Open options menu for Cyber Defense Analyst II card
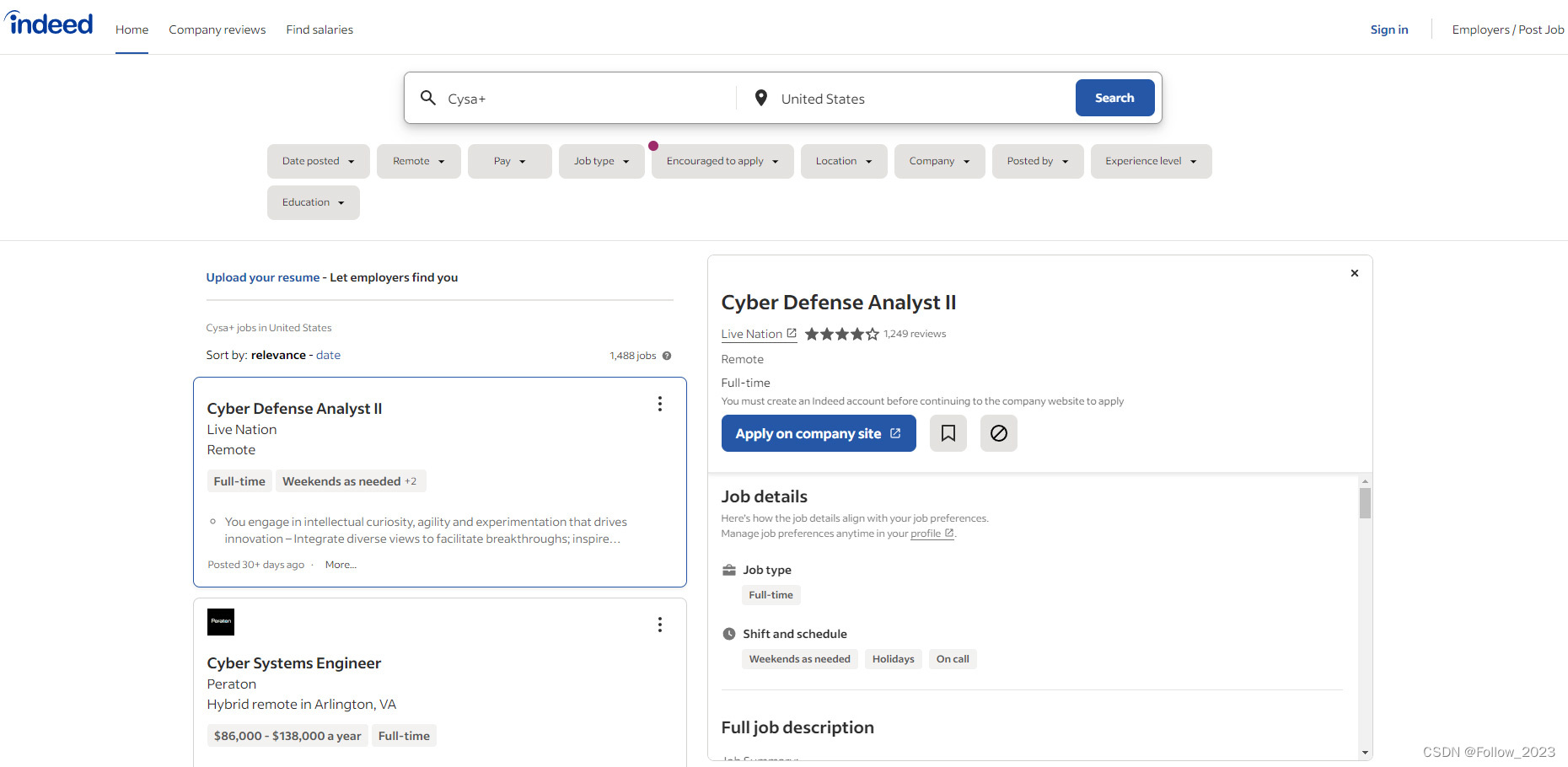The height and width of the screenshot is (767, 1568). [660, 404]
